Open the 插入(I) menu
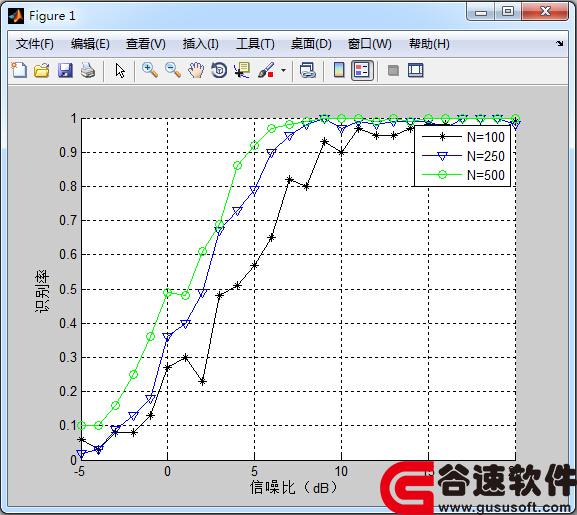Viewport: 577px width, 515px height. (201, 44)
